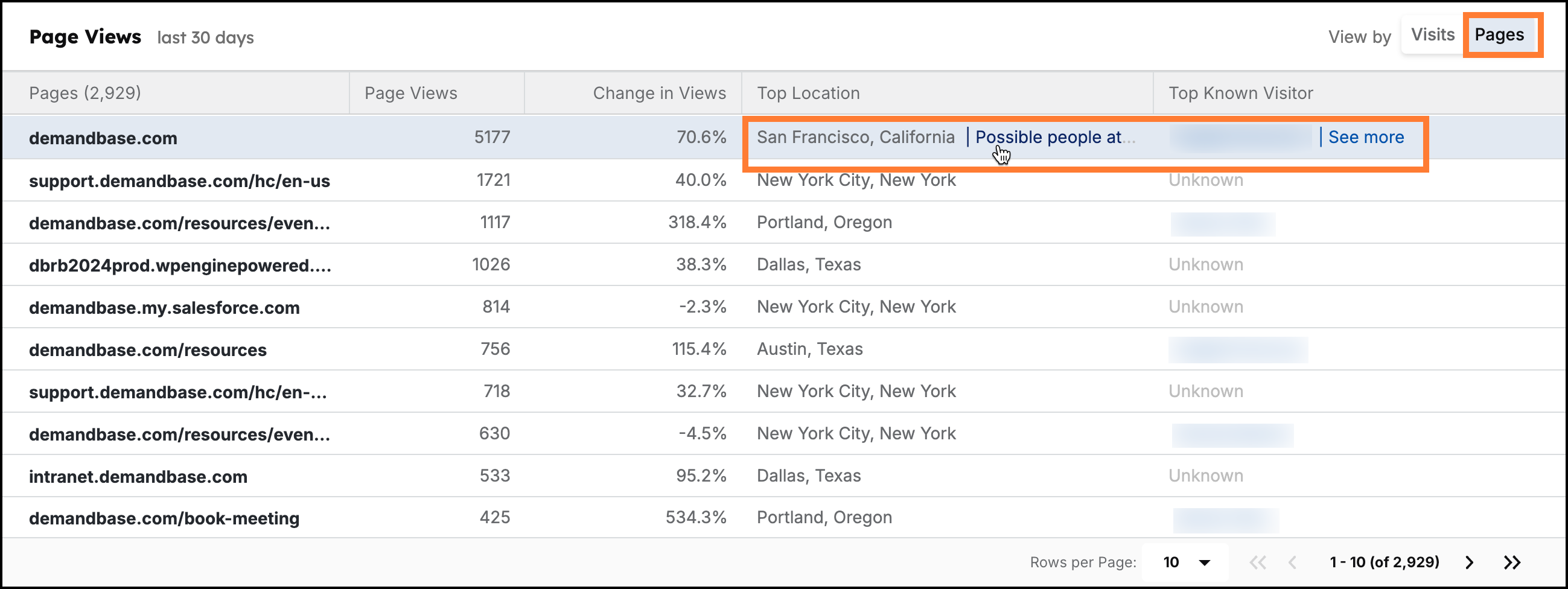The image size is (1568, 589).
Task: Sort by Page Views column header
Action: [410, 93]
